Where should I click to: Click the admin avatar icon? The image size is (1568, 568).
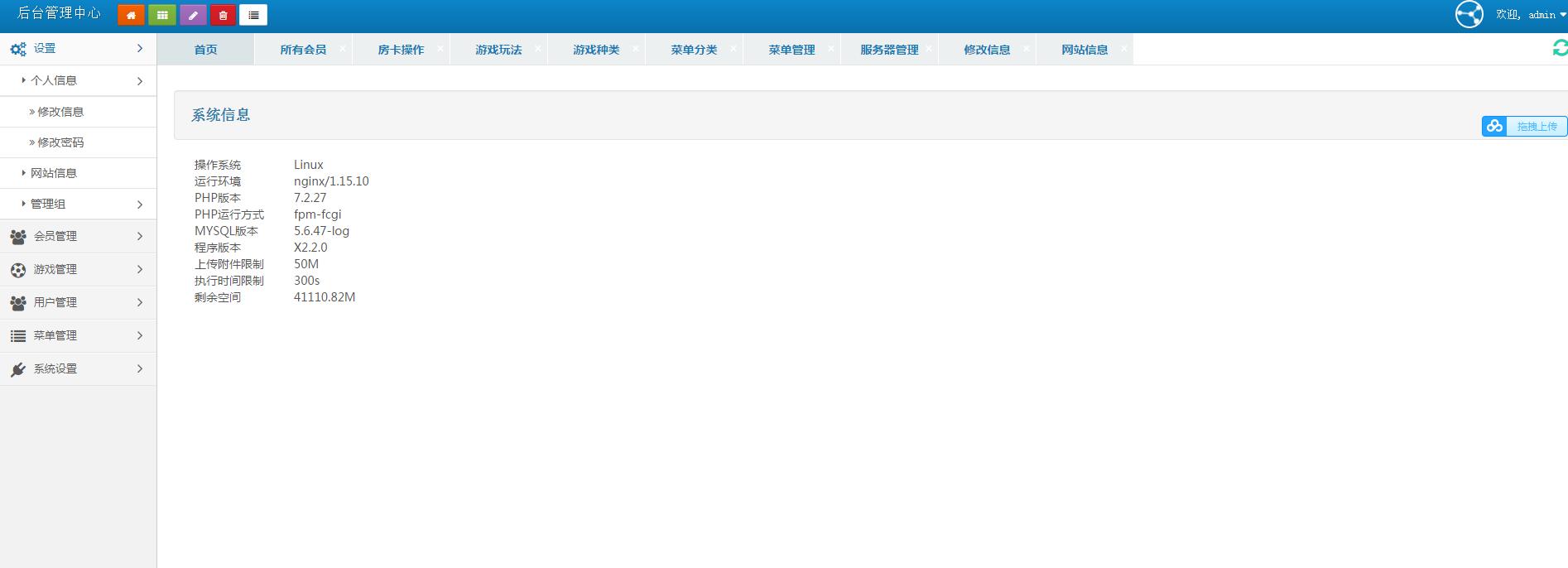(x=1469, y=15)
